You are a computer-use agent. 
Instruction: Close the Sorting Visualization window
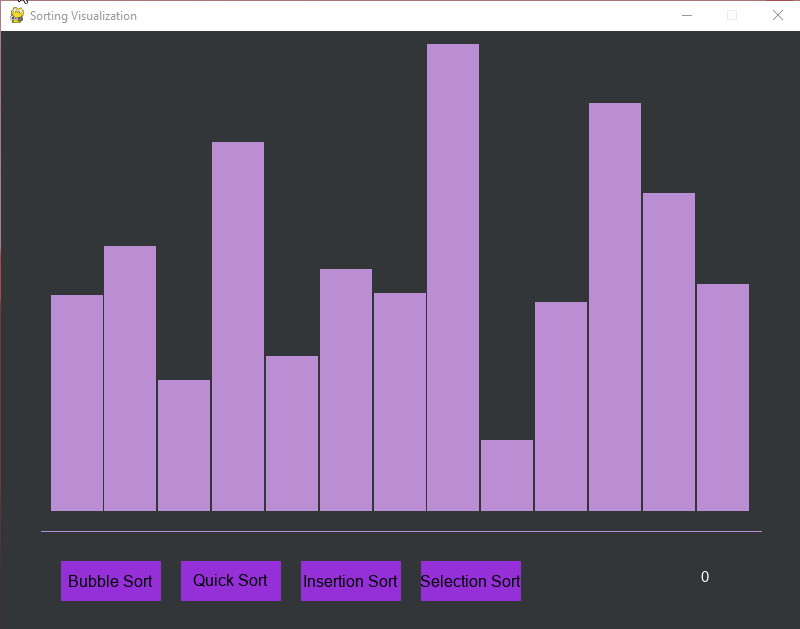pos(778,15)
